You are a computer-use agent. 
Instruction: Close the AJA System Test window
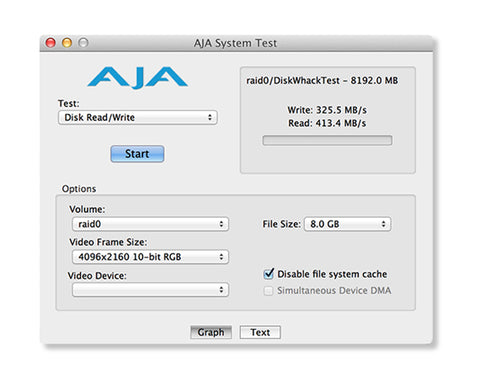(x=51, y=43)
